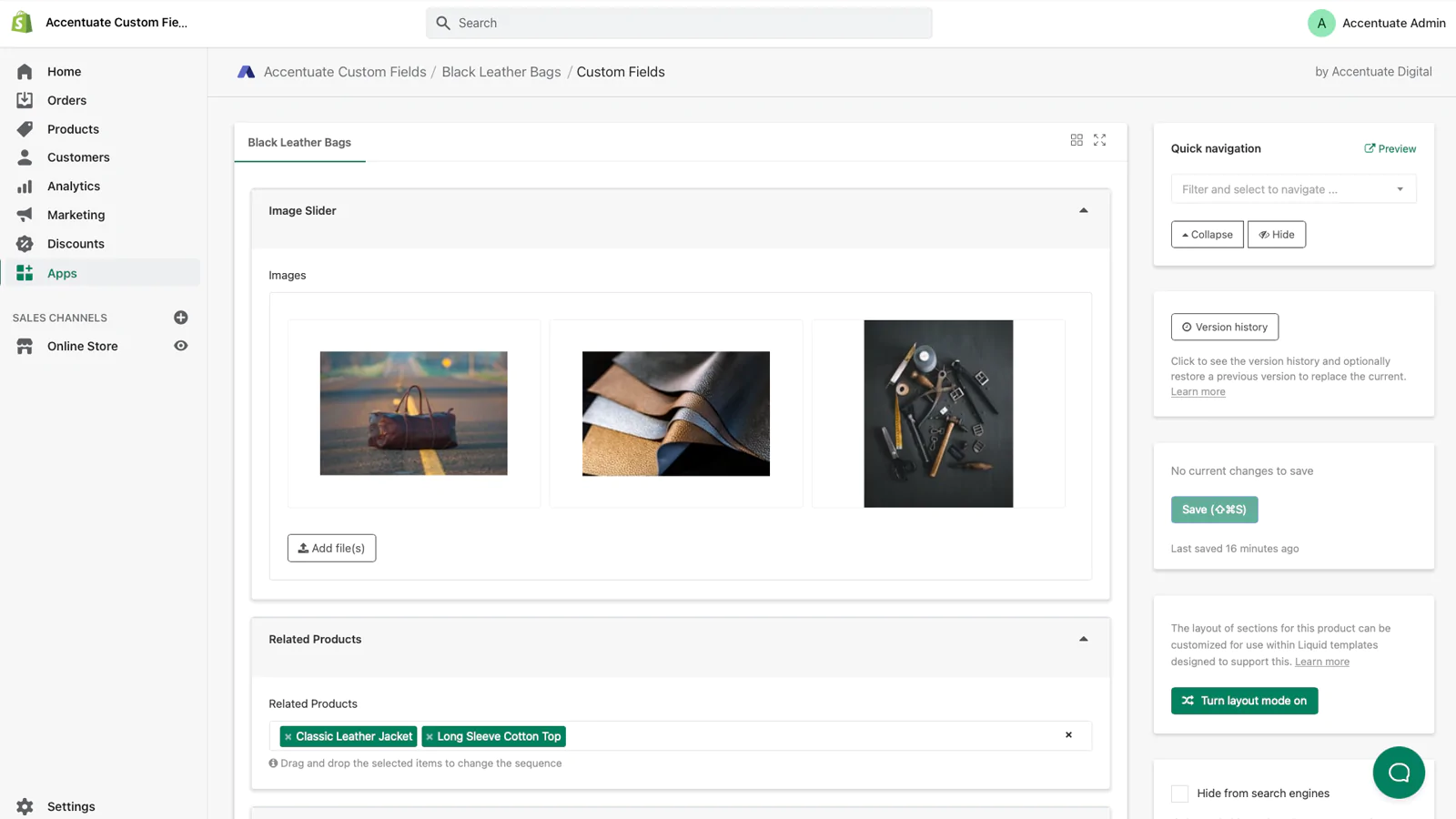Remove Classic Leather Jacket tag
This screenshot has height=819, width=1456.
288,737
